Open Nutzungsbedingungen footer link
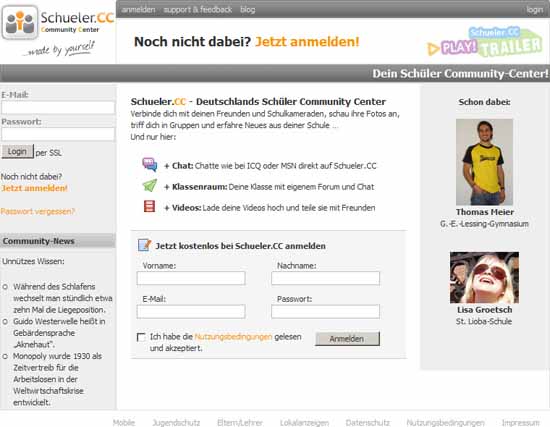The width and height of the screenshot is (550, 427). (x=445, y=423)
